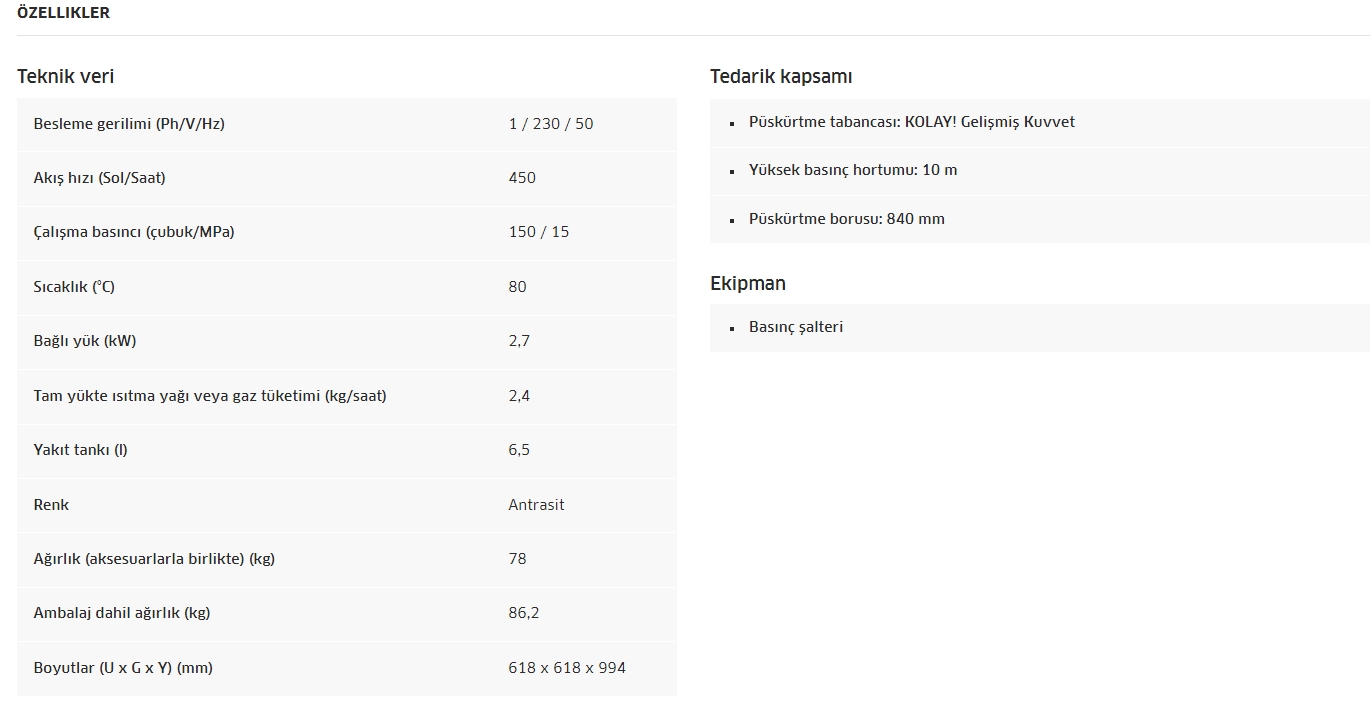
Task: Select the Yakıt tankı (l) label
Action: [x=80, y=450]
